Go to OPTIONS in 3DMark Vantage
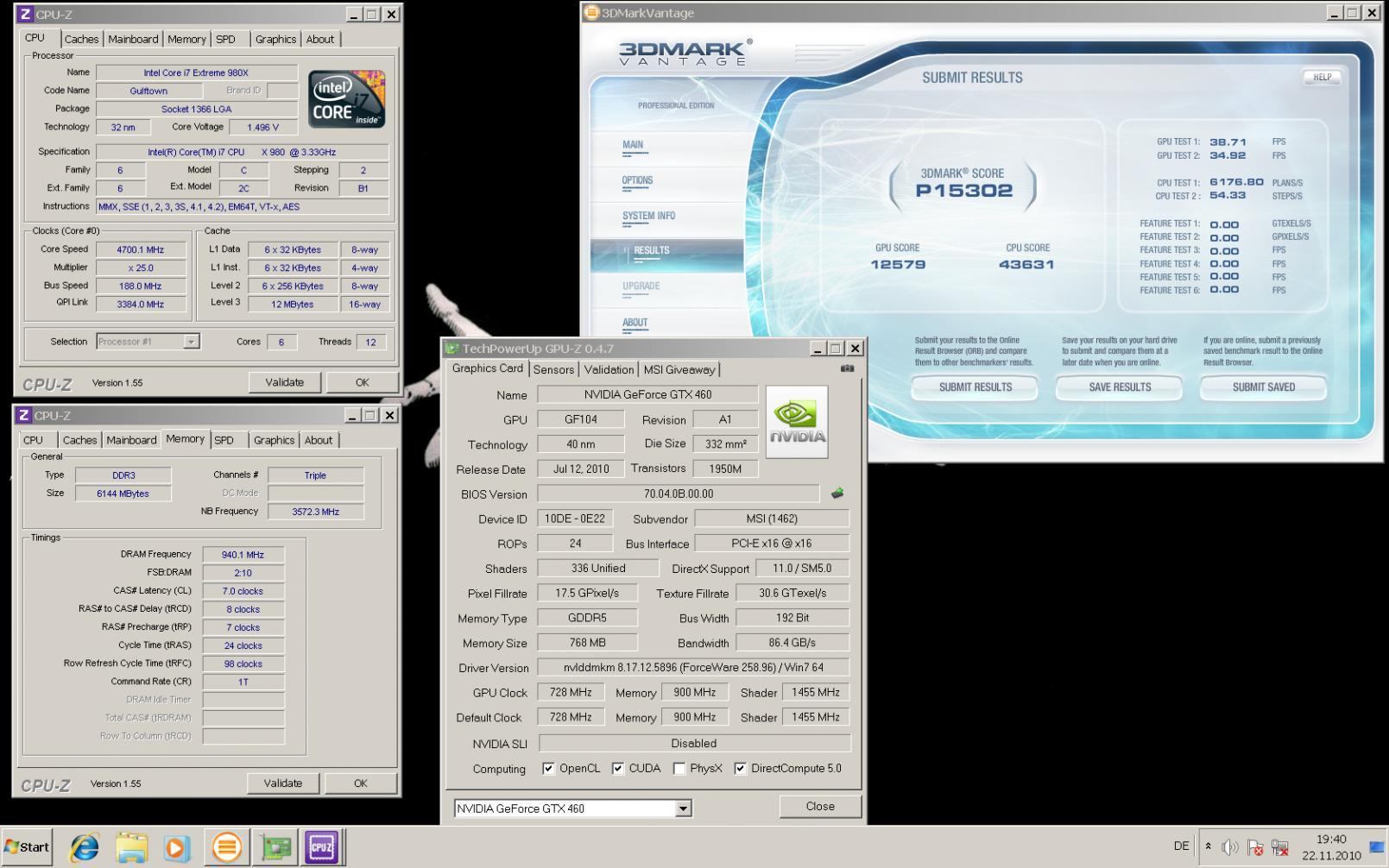The width and height of the screenshot is (1389, 868). pos(637,180)
